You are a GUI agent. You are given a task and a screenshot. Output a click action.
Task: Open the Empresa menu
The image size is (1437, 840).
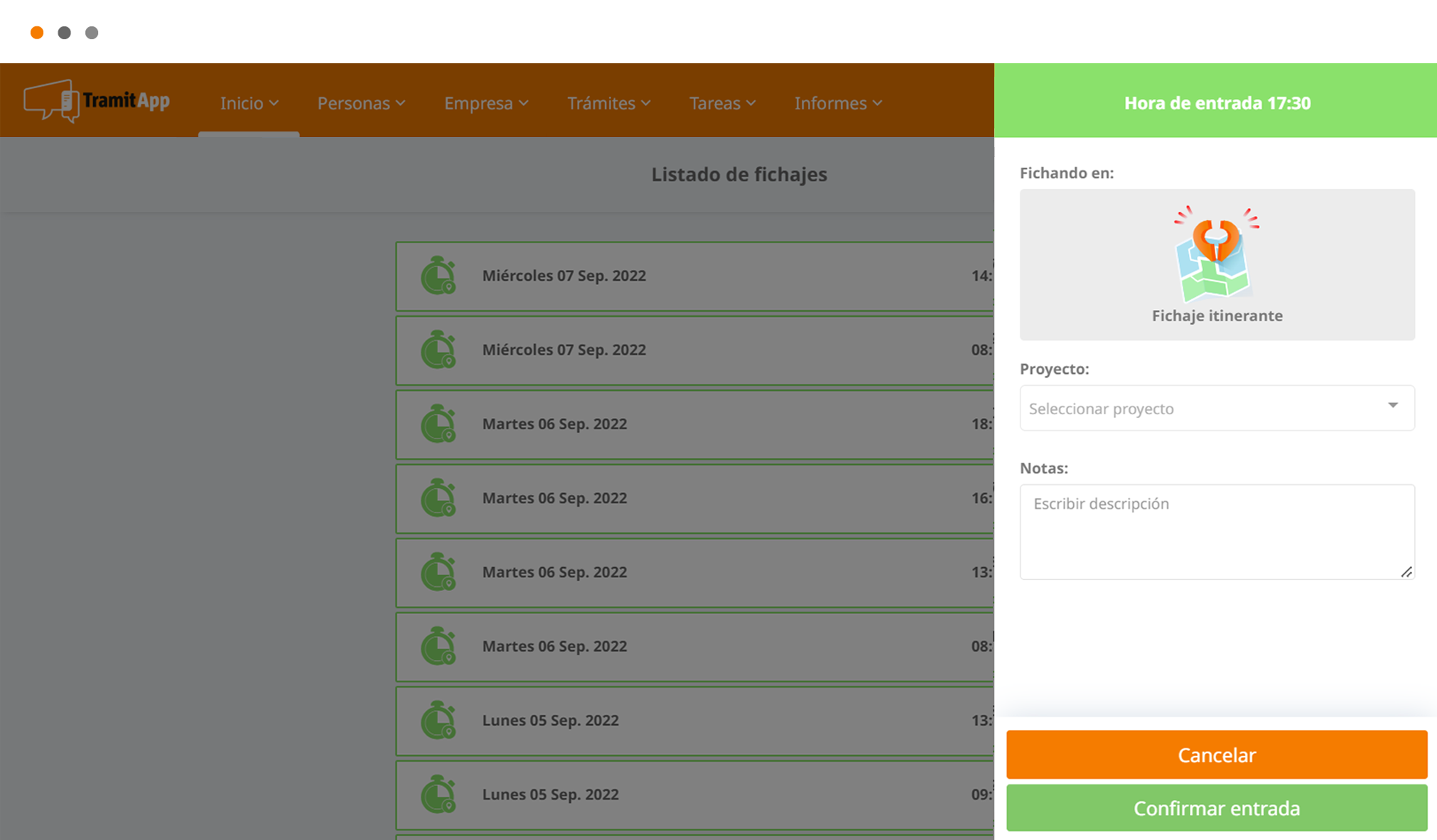click(486, 103)
